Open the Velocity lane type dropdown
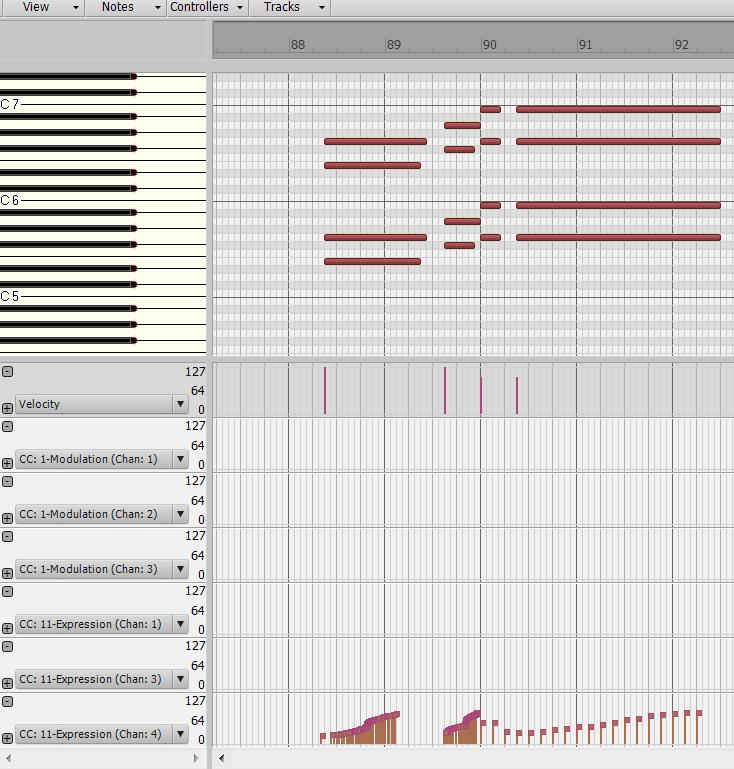734x769 pixels. point(180,404)
